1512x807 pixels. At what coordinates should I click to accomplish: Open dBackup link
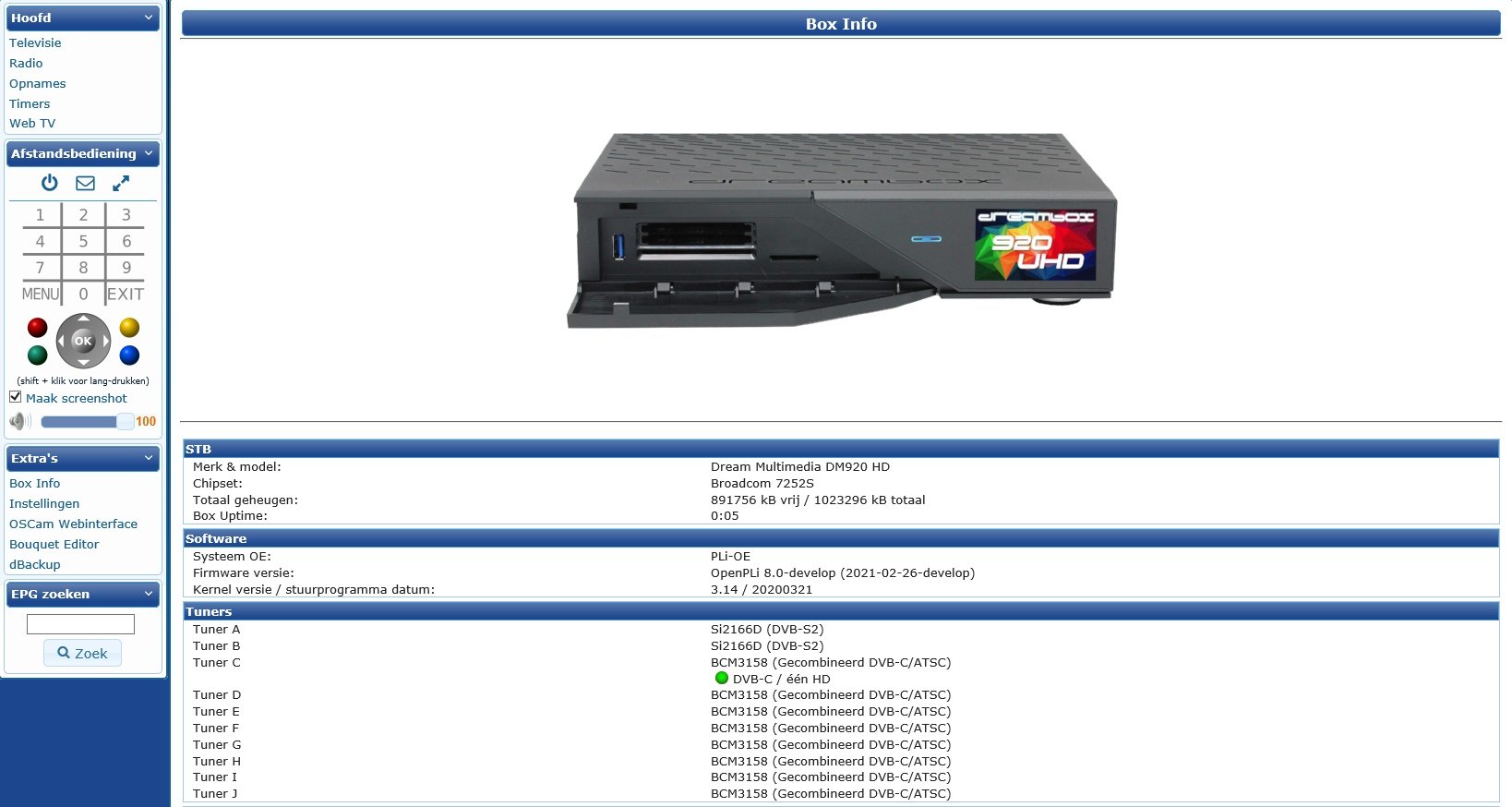click(x=35, y=565)
